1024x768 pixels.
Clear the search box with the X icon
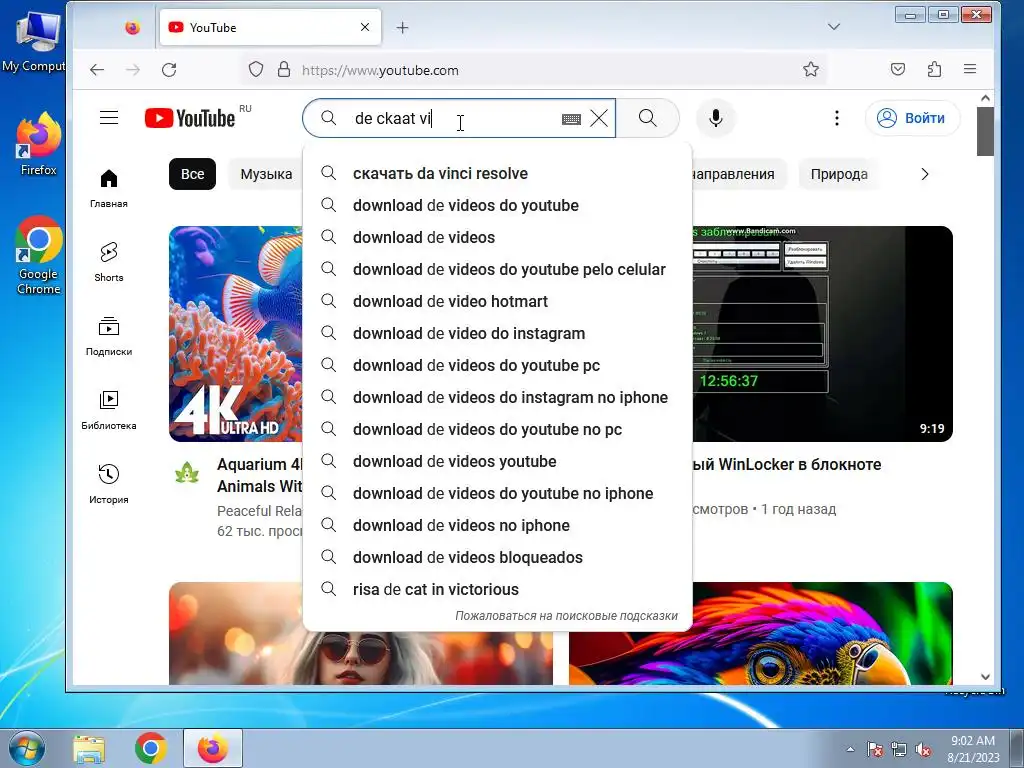pos(599,118)
